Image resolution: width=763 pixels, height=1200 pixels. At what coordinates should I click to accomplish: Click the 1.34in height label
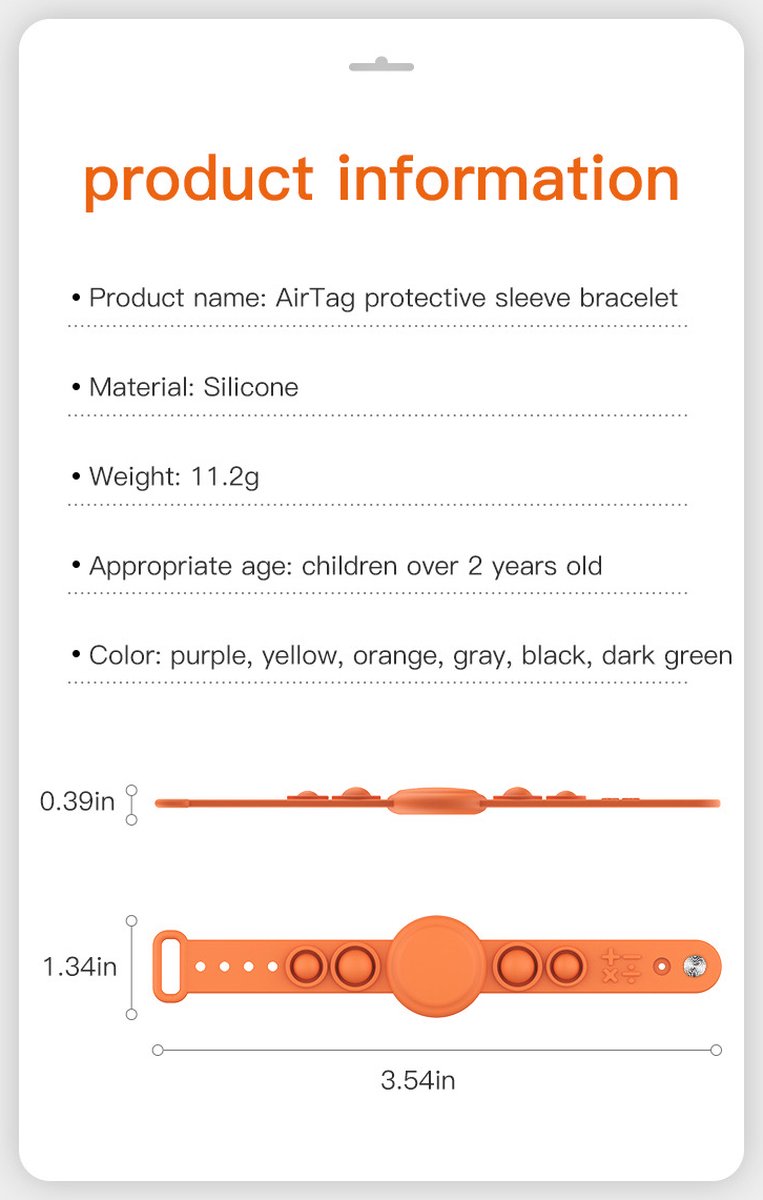(79, 967)
